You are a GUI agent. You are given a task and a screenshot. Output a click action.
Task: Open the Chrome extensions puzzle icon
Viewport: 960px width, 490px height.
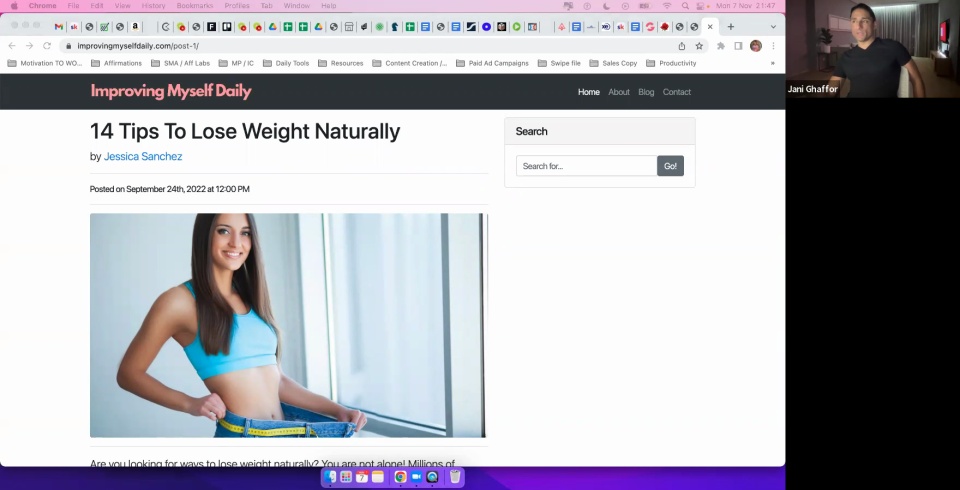pos(721,46)
